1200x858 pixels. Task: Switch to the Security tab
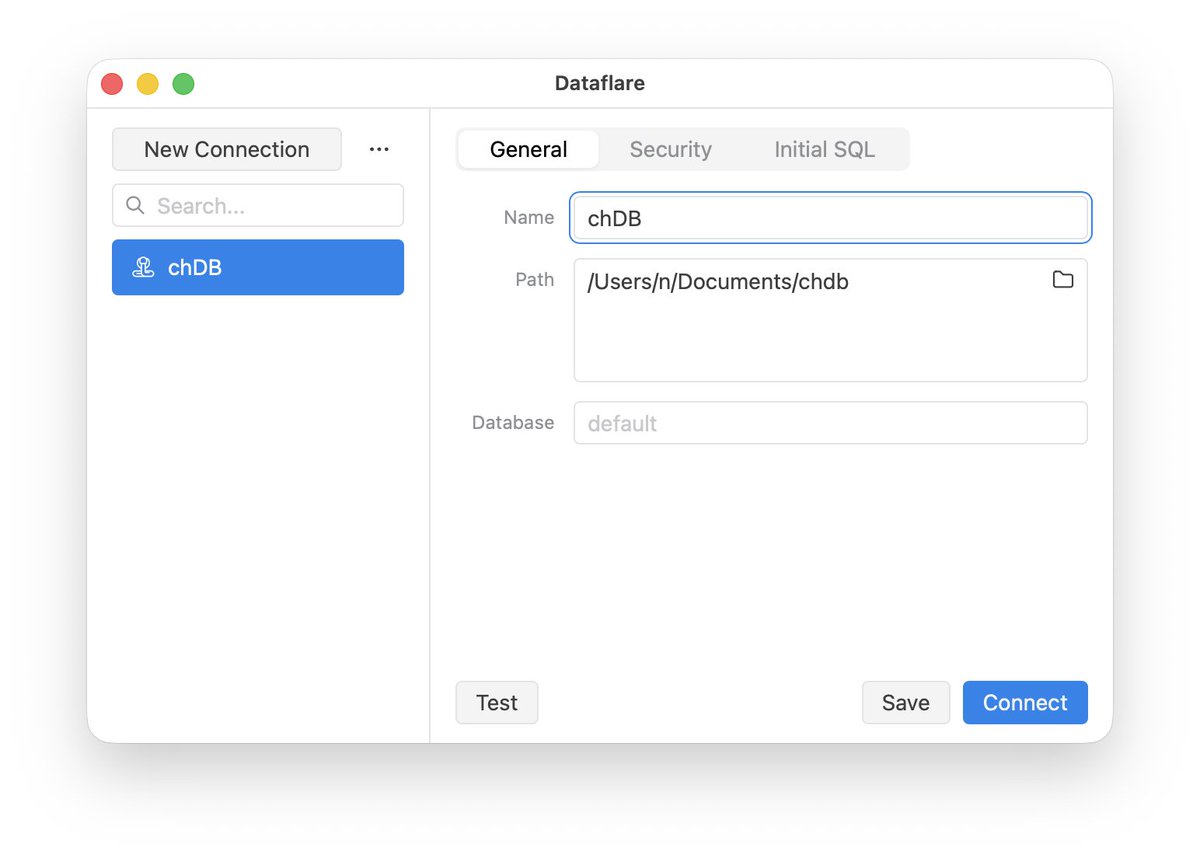[x=671, y=149]
